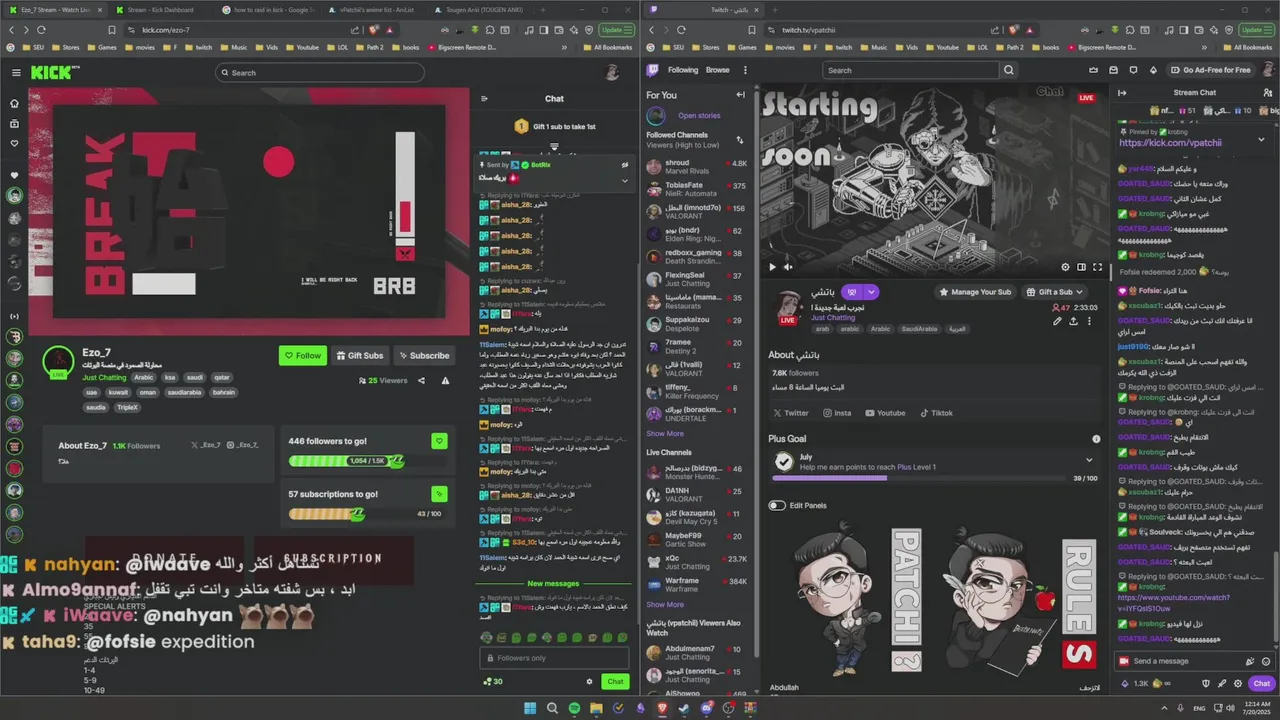Open Twitch Following tab
The image size is (1280, 720).
(683, 70)
